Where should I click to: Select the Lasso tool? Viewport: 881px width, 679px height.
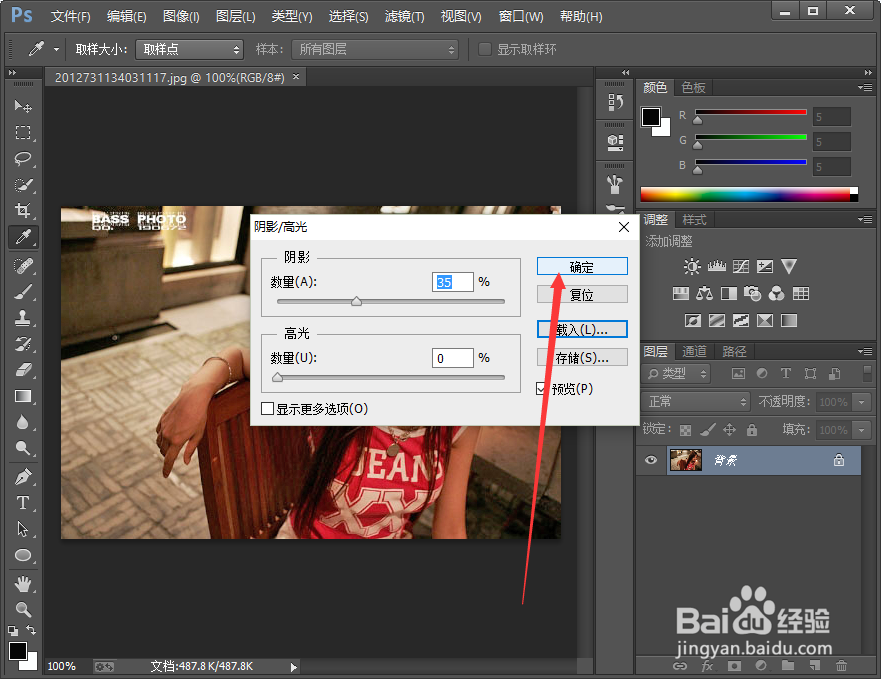click(x=23, y=159)
